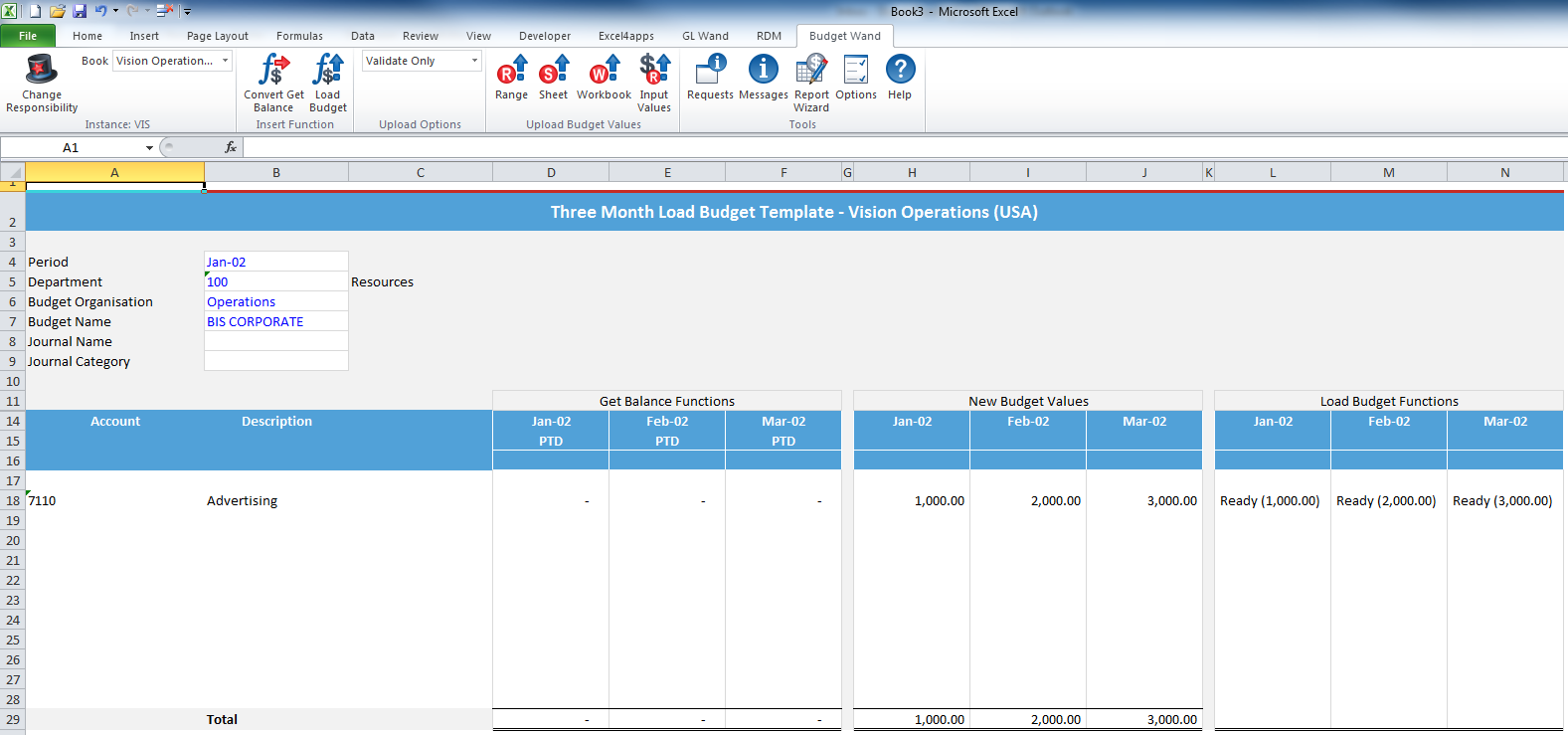Select the Advertising description cell
The image size is (1568, 735).
coord(276,500)
